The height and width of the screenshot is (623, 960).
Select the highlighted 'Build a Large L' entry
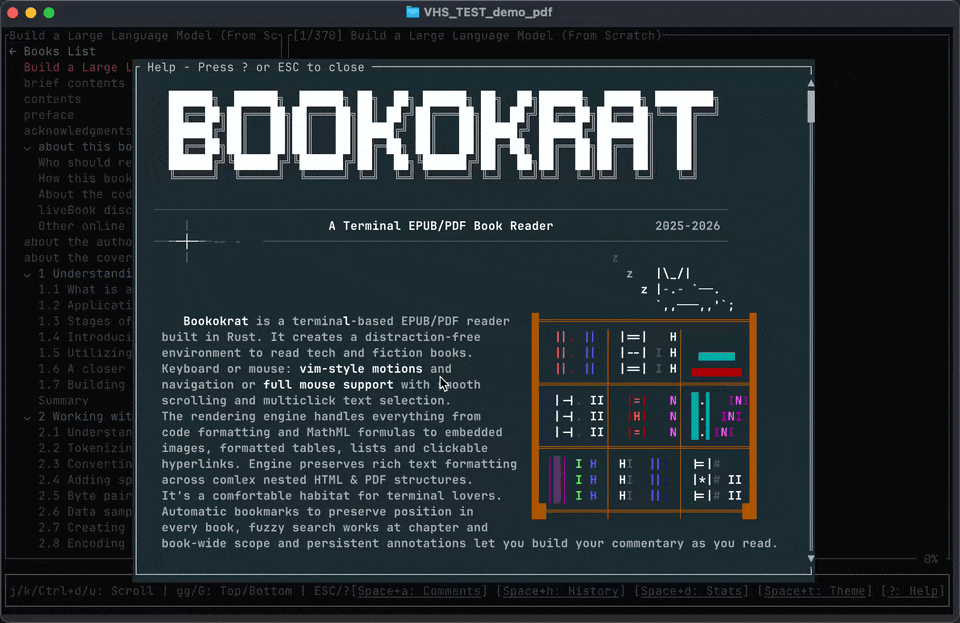(x=78, y=67)
